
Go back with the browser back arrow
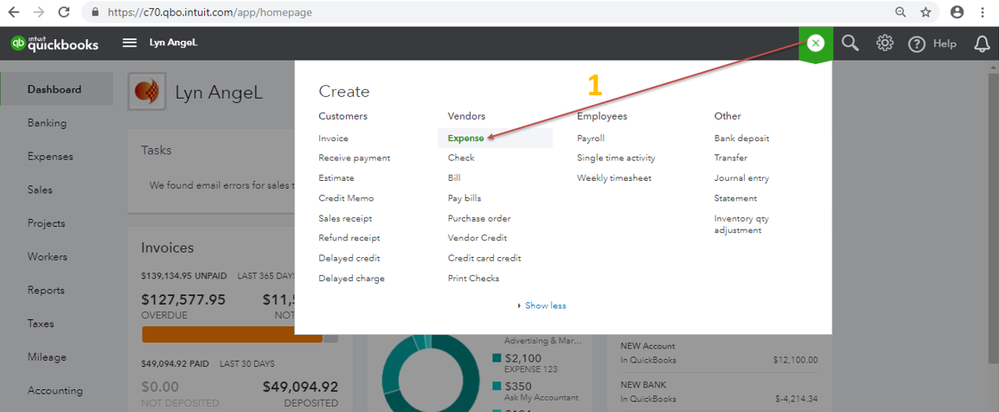[13, 12]
